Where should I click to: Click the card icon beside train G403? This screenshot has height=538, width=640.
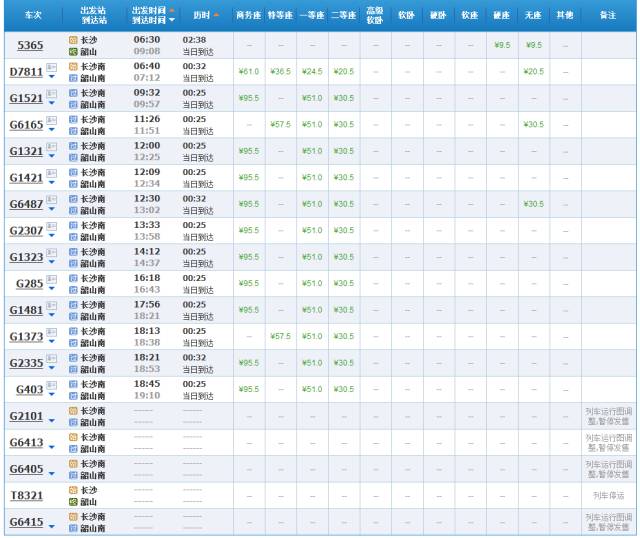pos(51,385)
